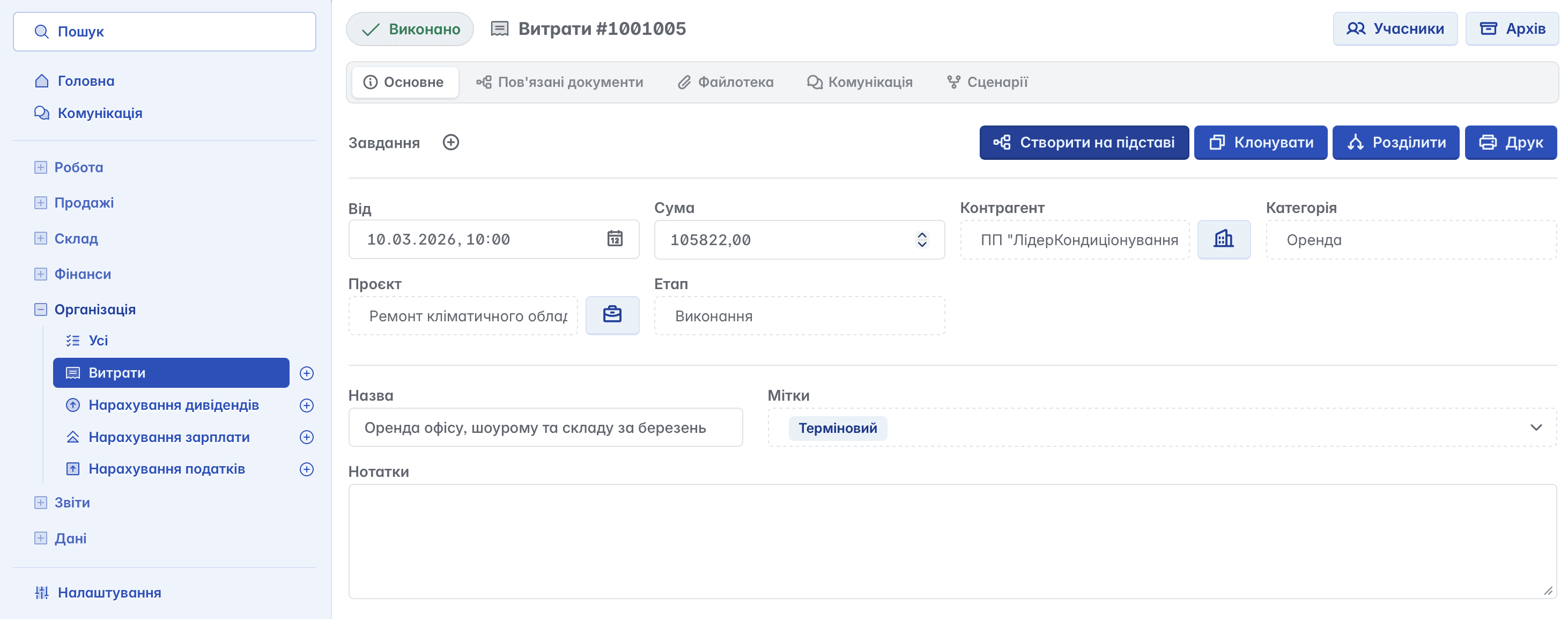Open the calendar picker in Від field
The image size is (1568, 619).
[615, 239]
